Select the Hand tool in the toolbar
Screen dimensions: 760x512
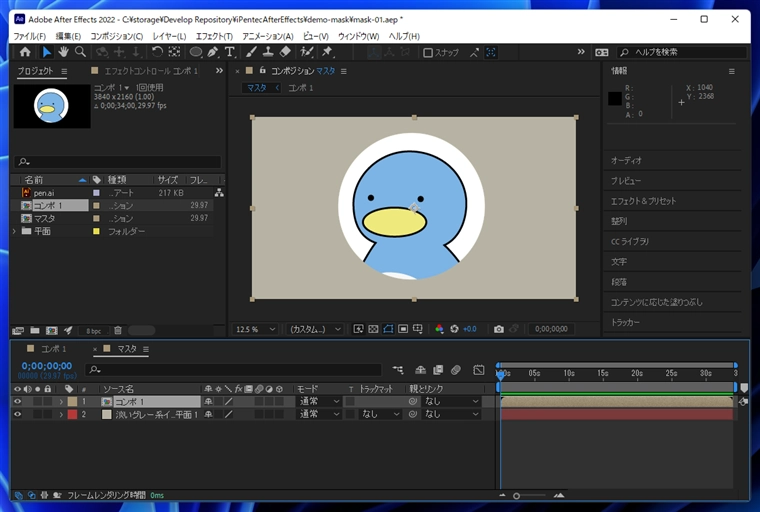pyautogui.click(x=63, y=52)
